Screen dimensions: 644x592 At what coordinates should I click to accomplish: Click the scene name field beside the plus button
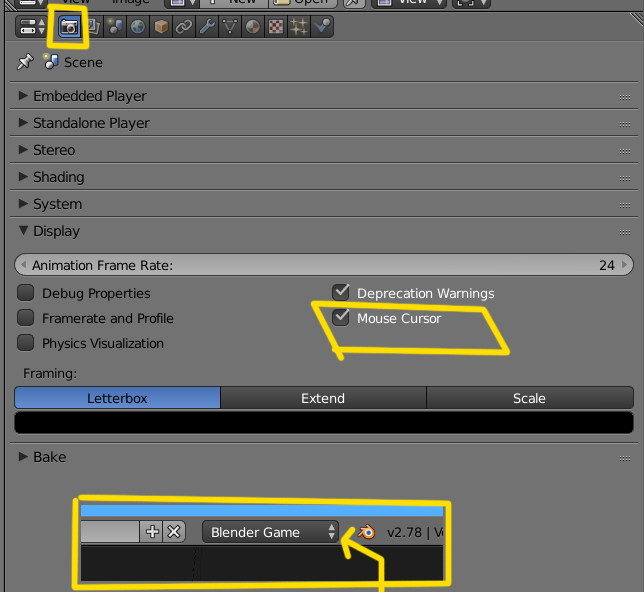tap(110, 532)
